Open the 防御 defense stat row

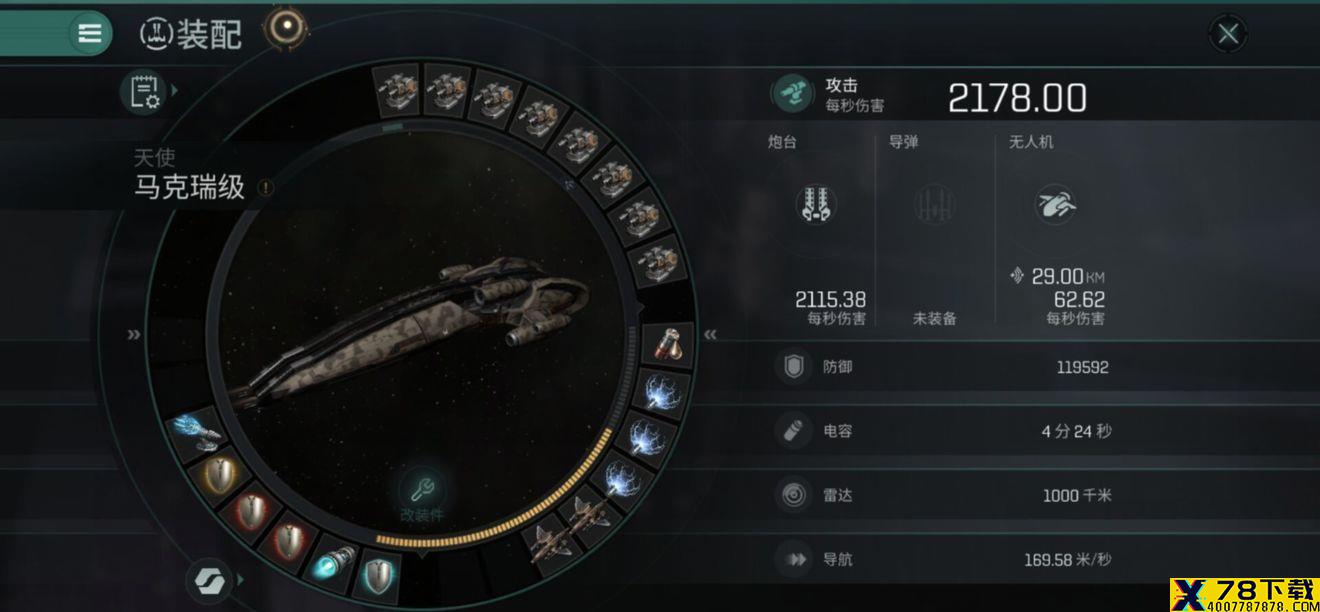tap(1044, 367)
